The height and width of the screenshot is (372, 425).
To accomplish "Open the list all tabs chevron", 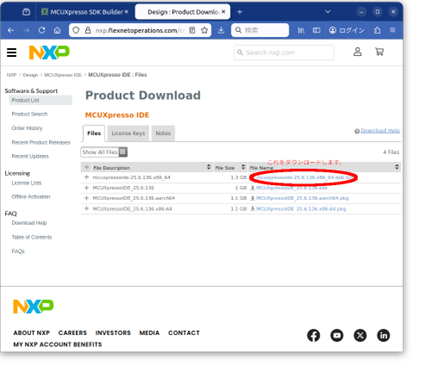I will [328, 12].
